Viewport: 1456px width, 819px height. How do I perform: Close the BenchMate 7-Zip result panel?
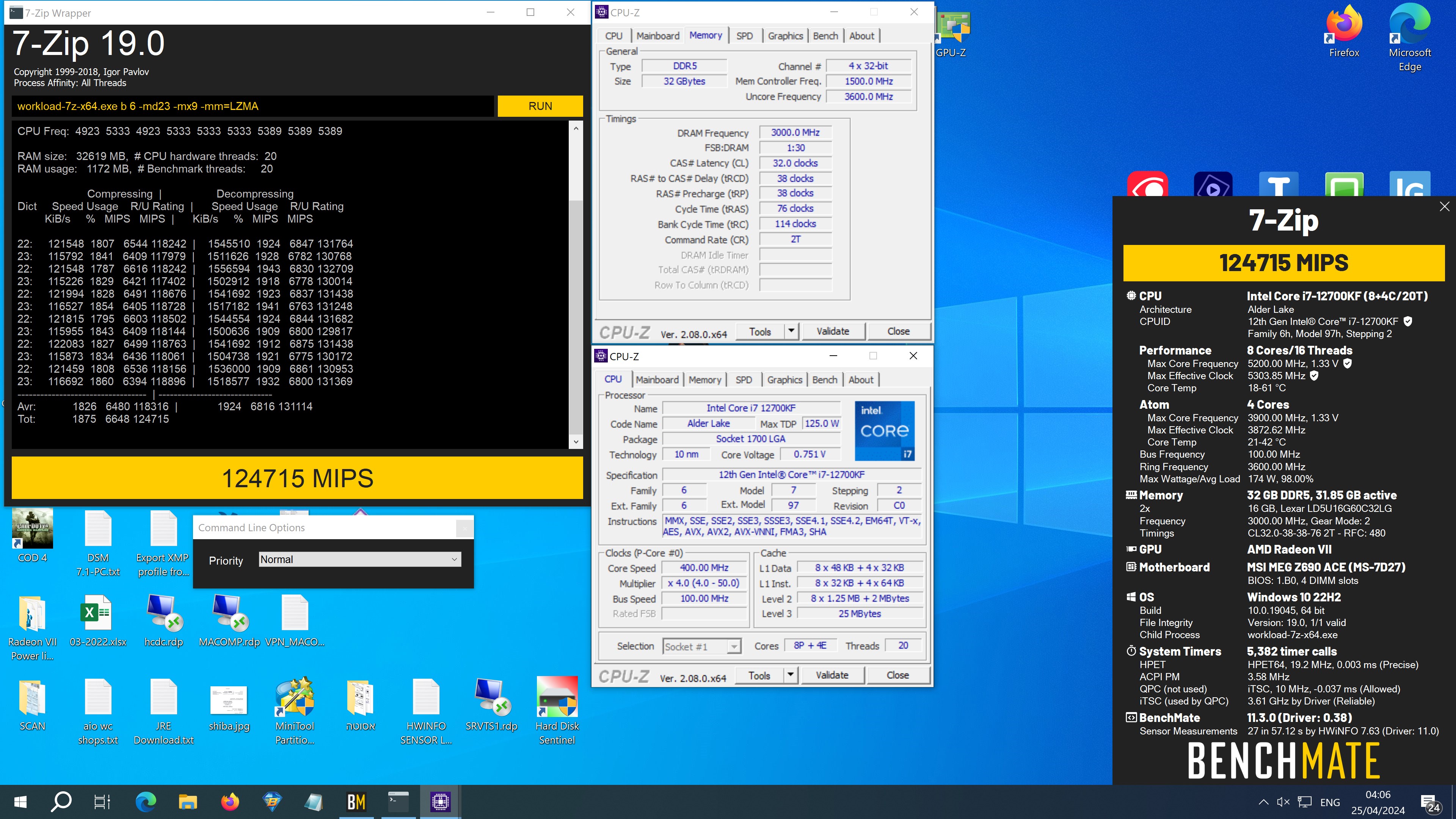1444,206
